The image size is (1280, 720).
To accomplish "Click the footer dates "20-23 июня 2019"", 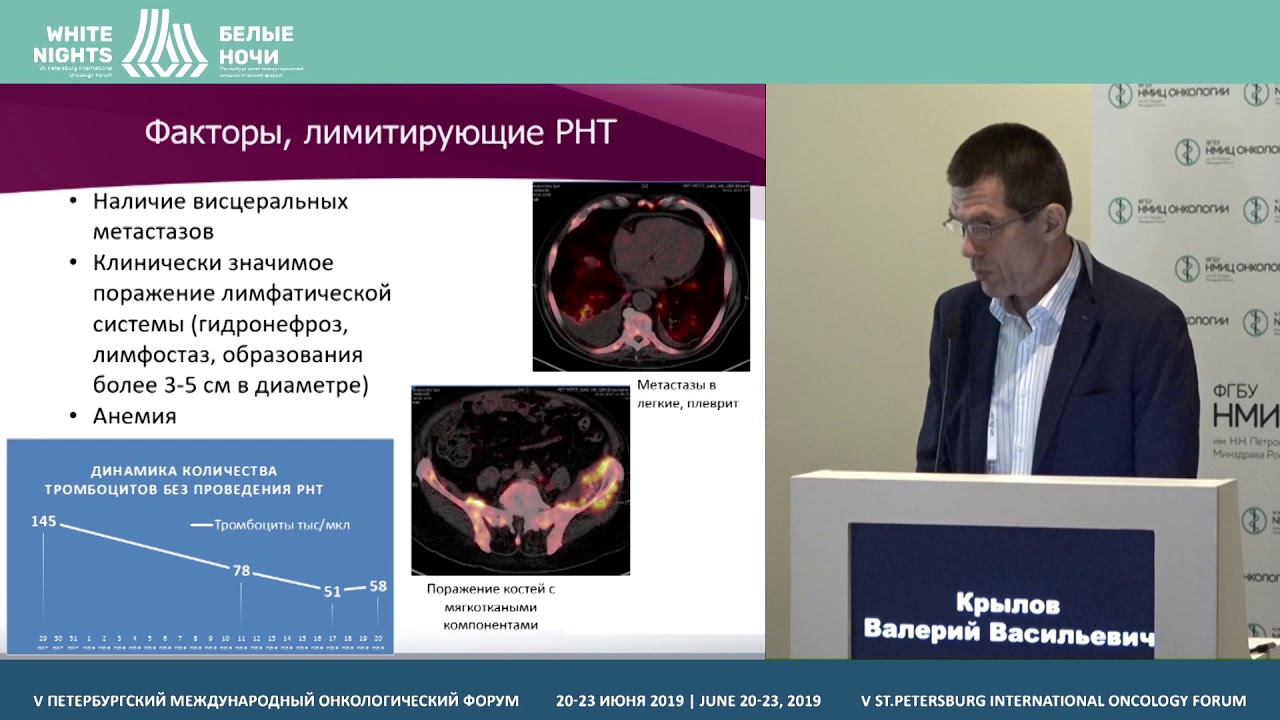I will point(620,701).
